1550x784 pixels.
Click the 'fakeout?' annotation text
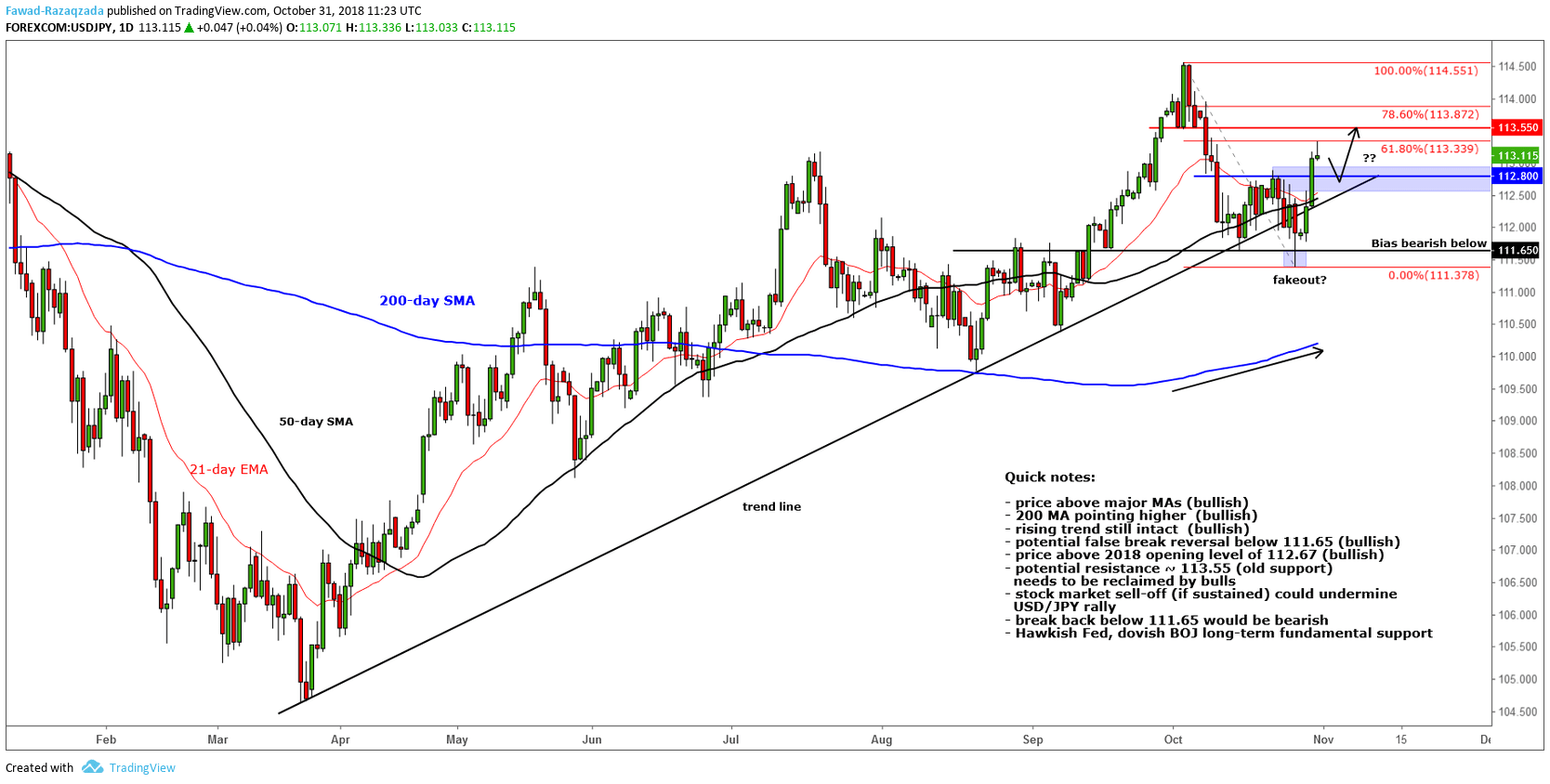[x=1299, y=280]
